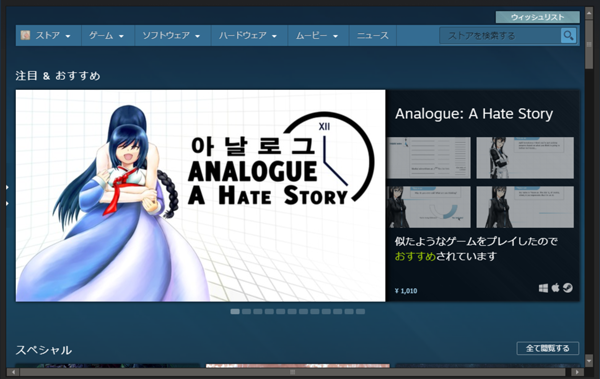The height and width of the screenshot is (379, 600).
Task: Expand the ハードウェア menu
Action: coord(249,36)
